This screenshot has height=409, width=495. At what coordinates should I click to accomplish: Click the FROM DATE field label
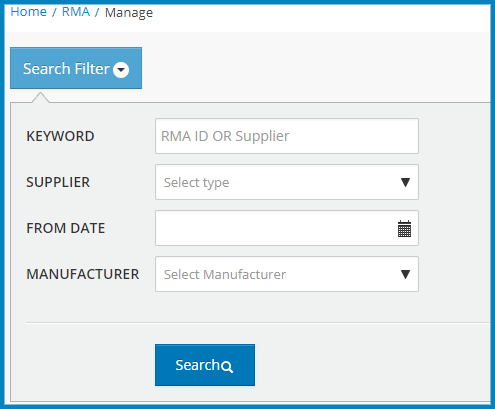pyautogui.click(x=66, y=228)
